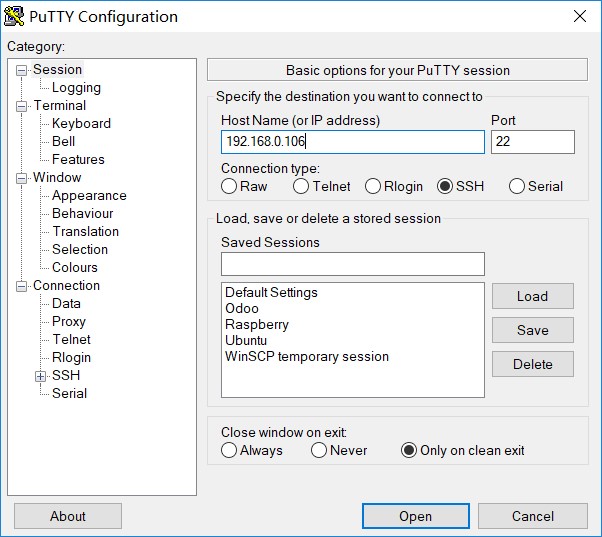602x537 pixels.
Task: Close the PuTTY Configuration window
Action: [x=579, y=16]
